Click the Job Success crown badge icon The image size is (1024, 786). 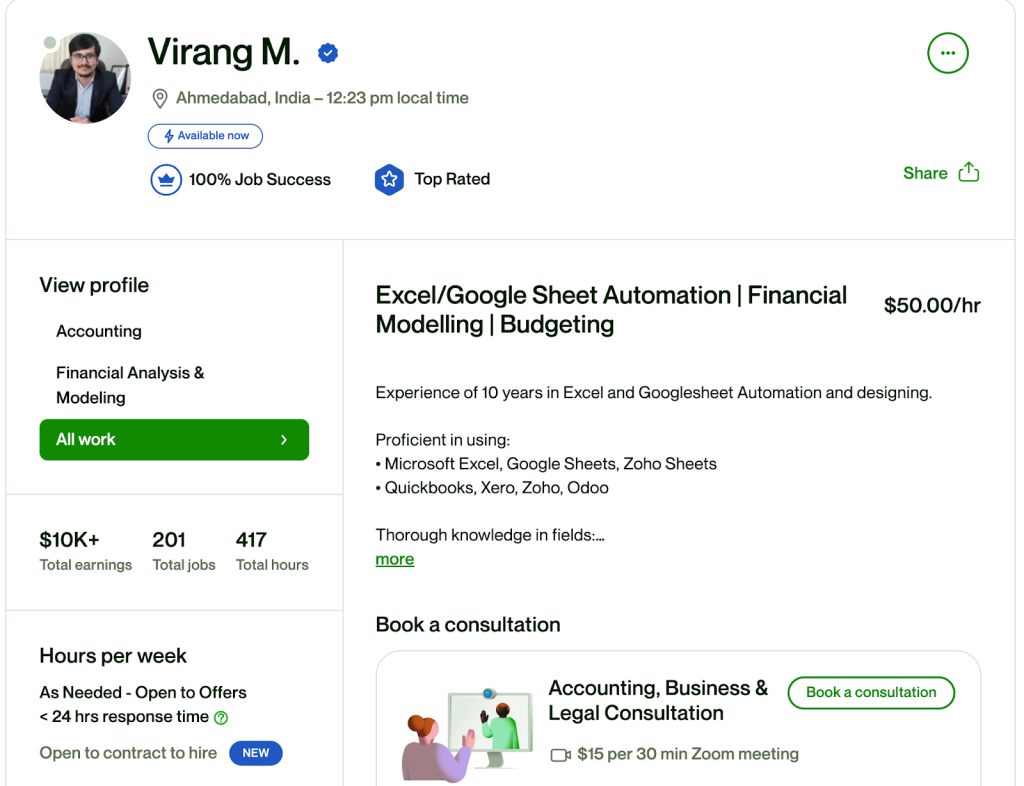(x=165, y=180)
